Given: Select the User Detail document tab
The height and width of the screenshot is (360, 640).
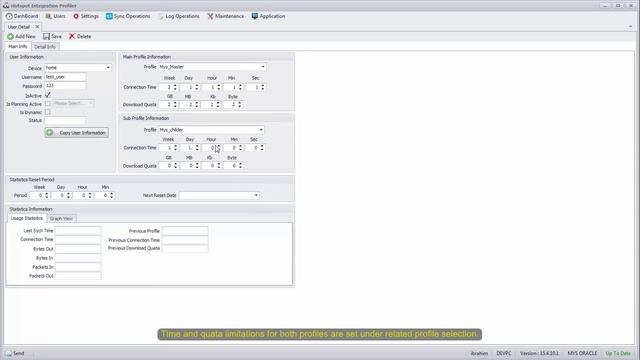Looking at the screenshot, I should pyautogui.click(x=19, y=27).
